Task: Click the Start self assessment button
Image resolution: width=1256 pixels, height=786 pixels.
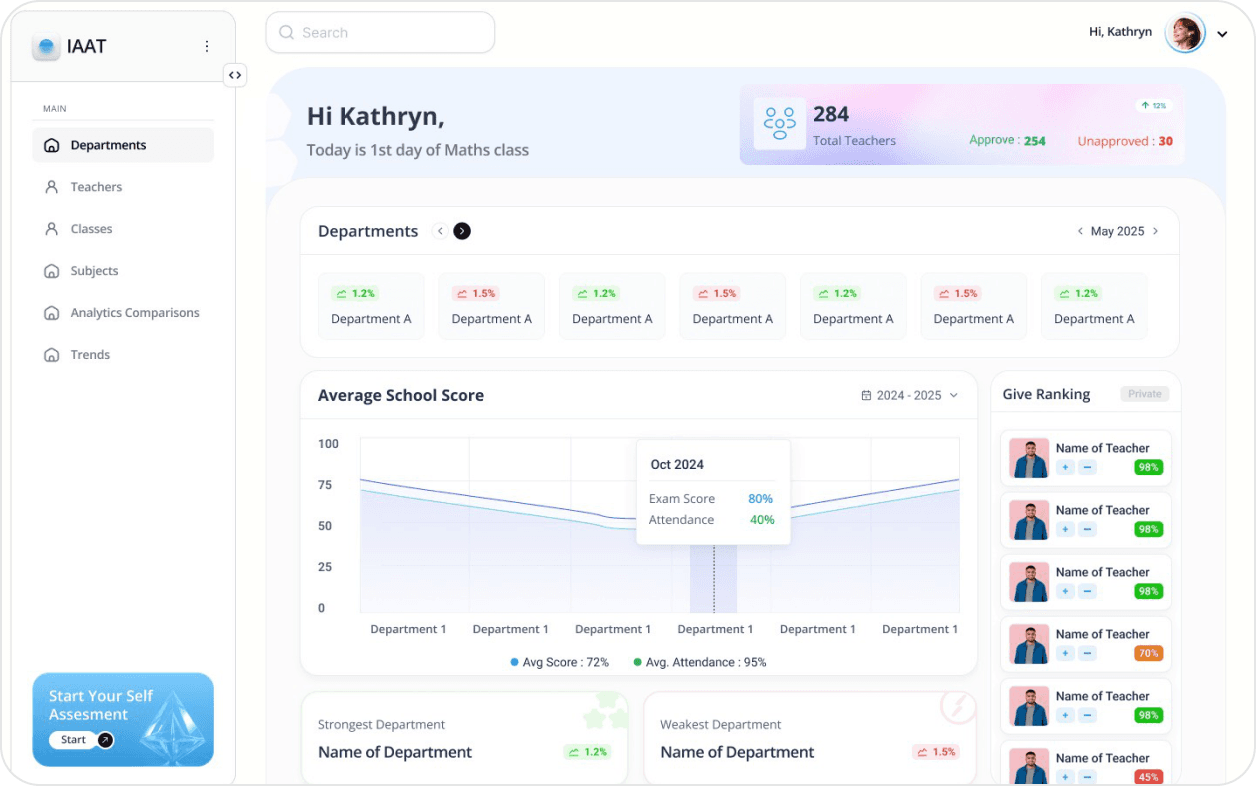Action: 82,740
